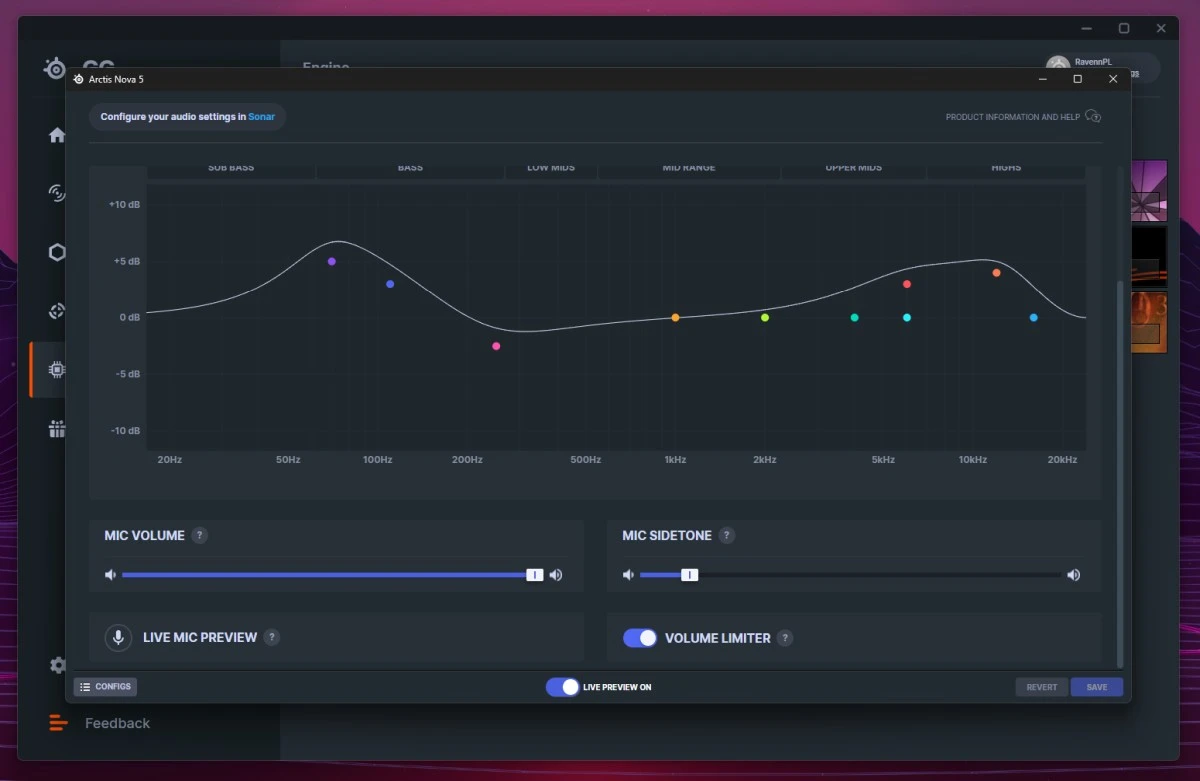Select the purple EQ point in the bass band
Viewport: 1200px width, 781px height.
click(x=332, y=261)
